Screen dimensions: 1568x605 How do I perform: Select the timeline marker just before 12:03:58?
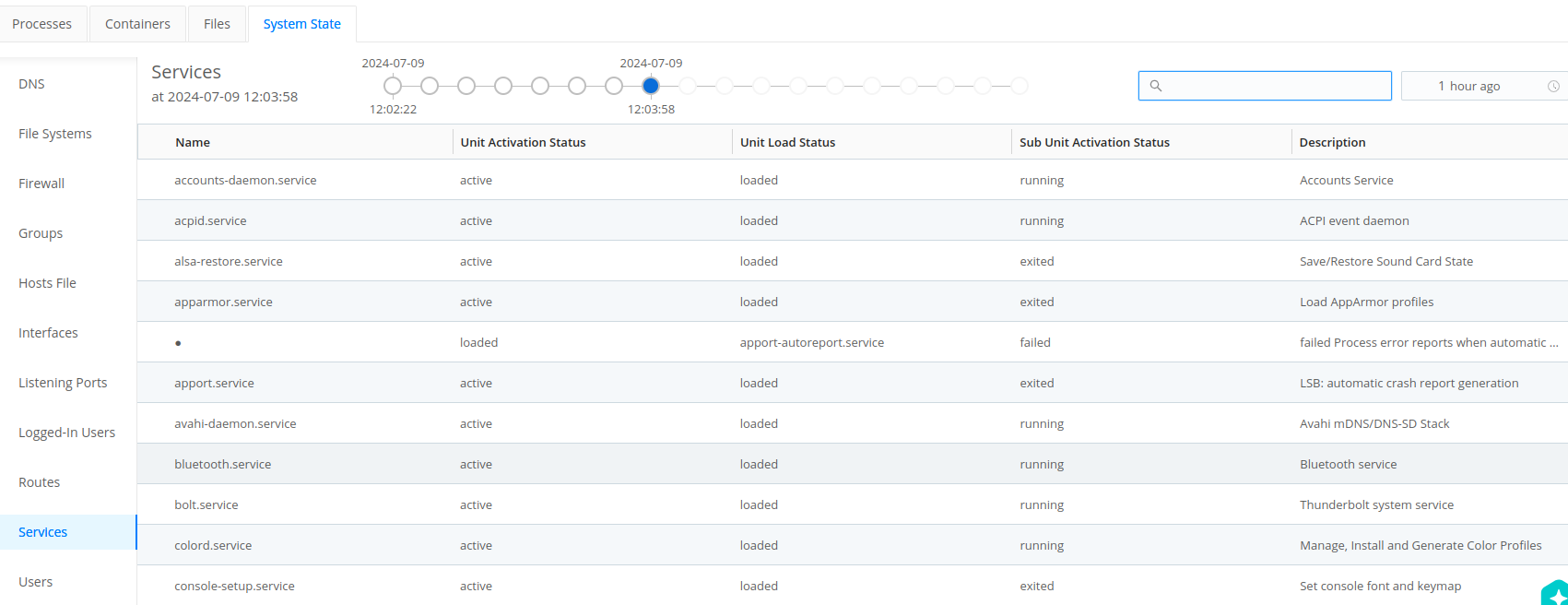[614, 86]
